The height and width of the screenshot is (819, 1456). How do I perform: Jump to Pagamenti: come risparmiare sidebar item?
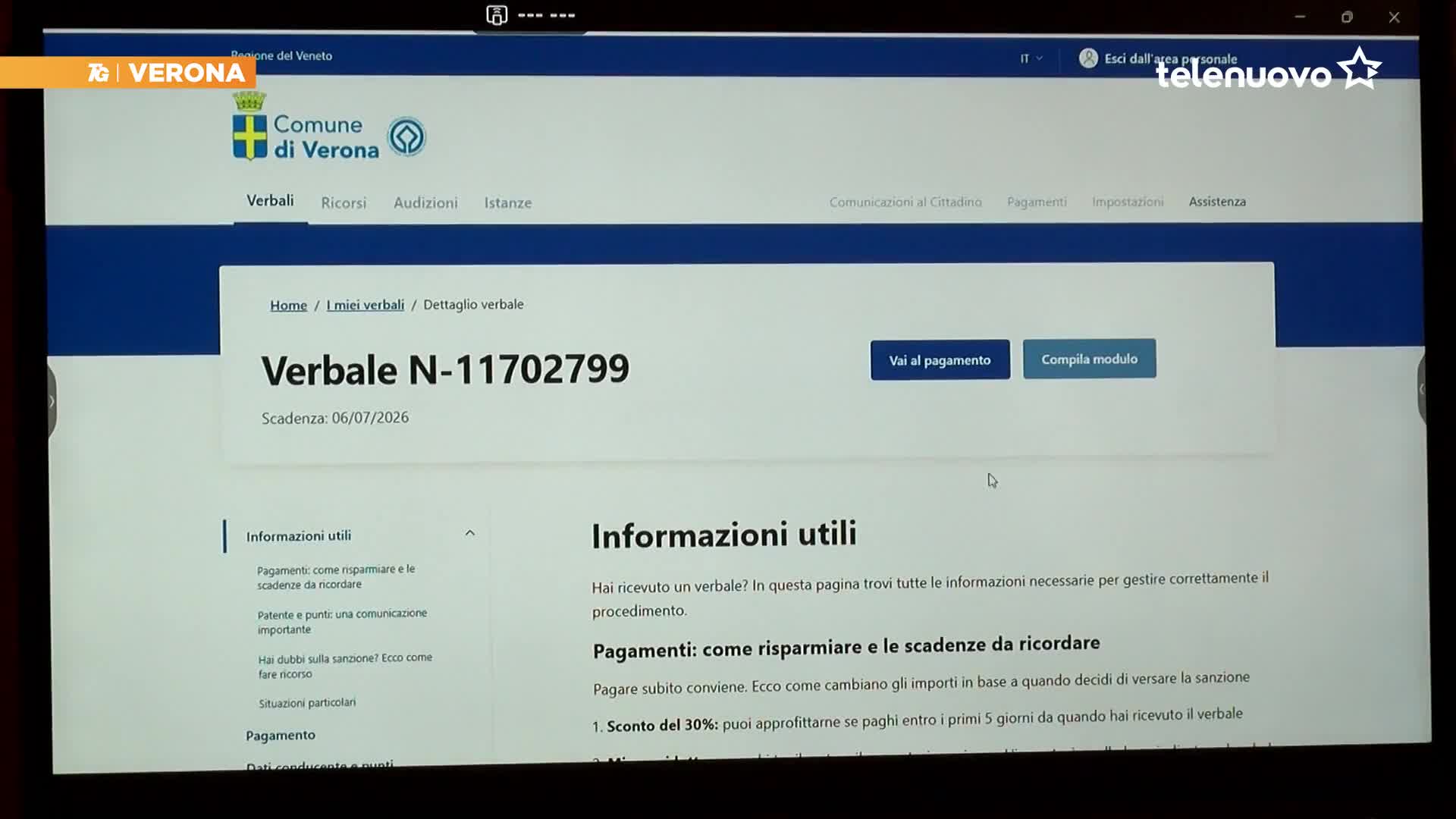coord(336,577)
